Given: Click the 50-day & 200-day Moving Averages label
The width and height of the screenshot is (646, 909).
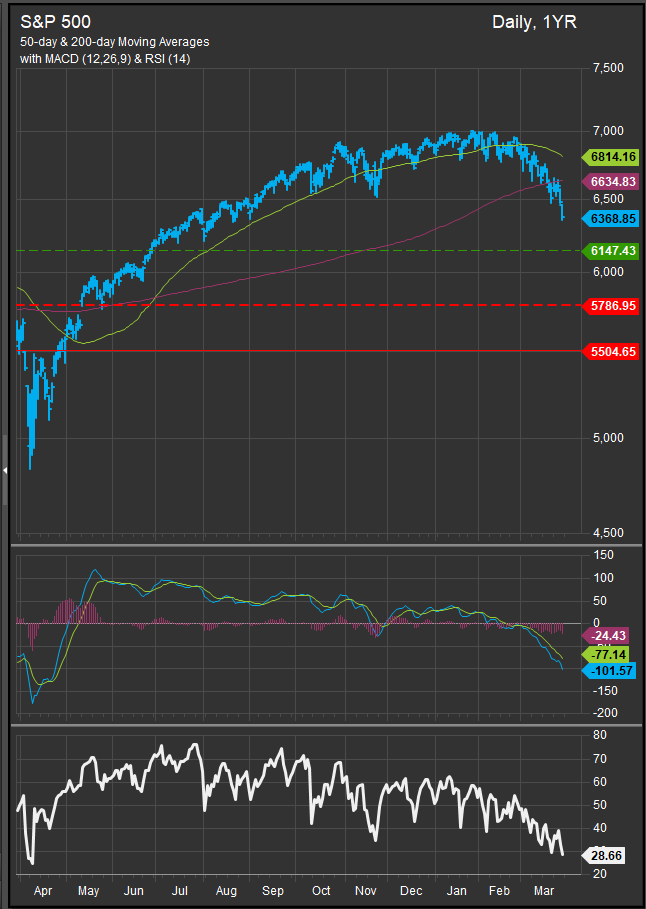Looking at the screenshot, I should tap(115, 42).
